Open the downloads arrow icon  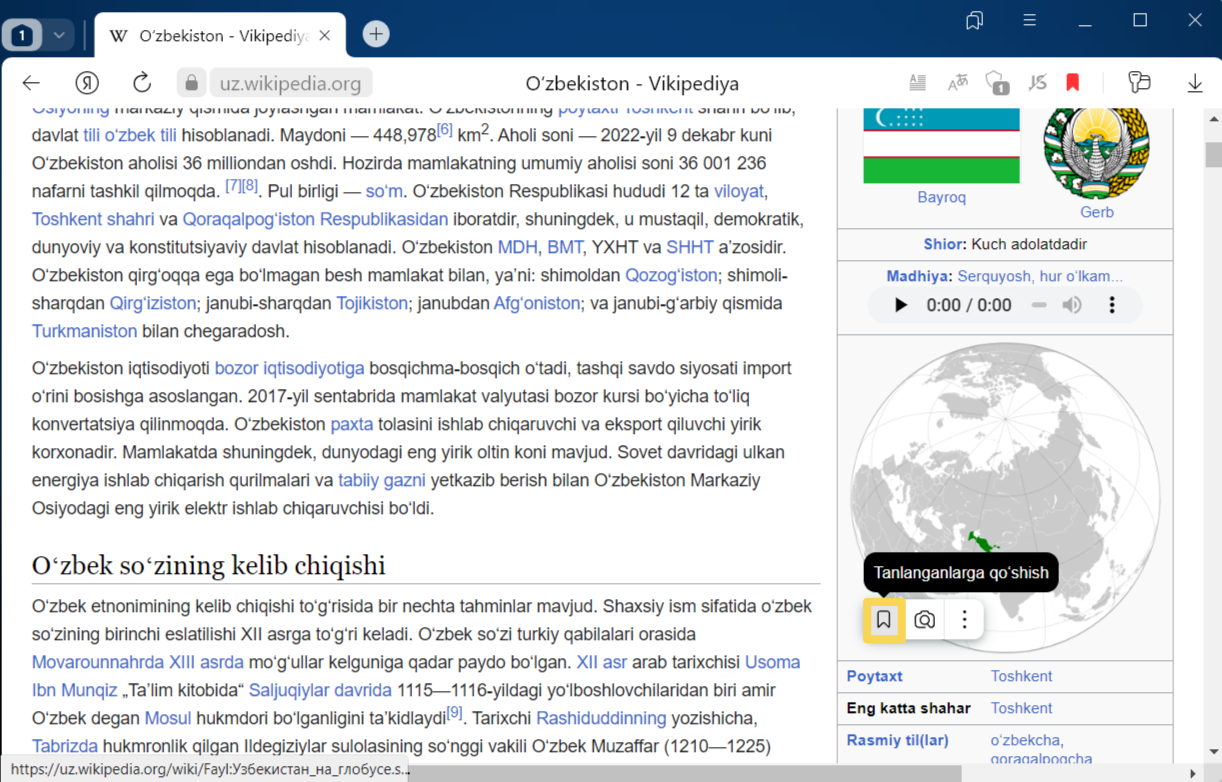pyautogui.click(x=1194, y=83)
